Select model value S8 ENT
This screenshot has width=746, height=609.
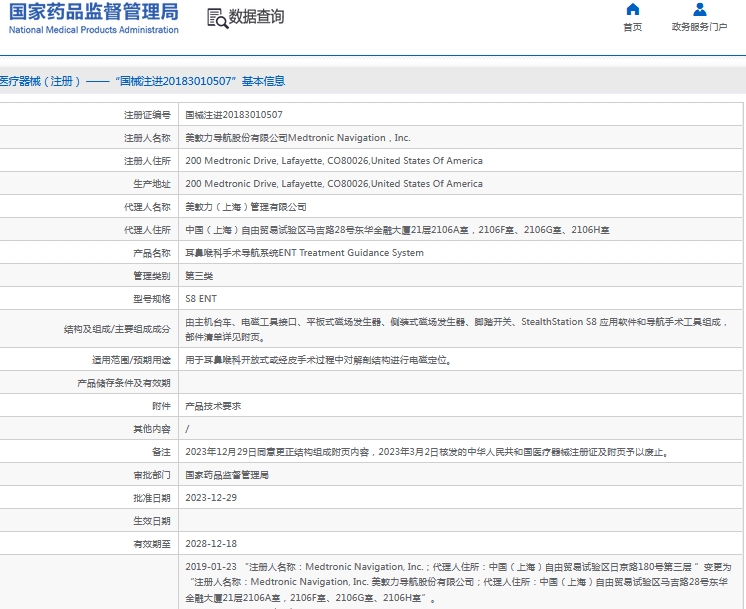[x=201, y=299]
